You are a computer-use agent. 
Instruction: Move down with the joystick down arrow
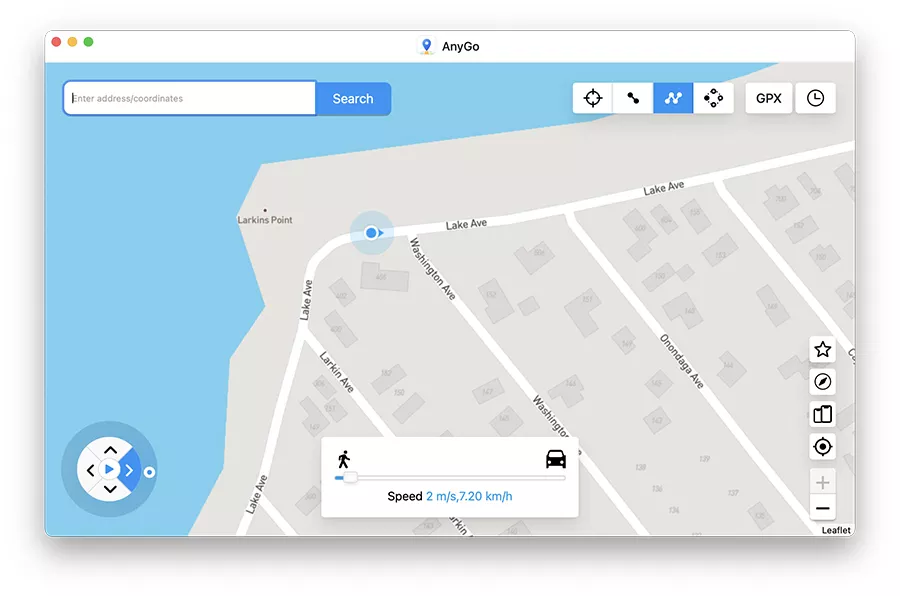click(x=110, y=489)
